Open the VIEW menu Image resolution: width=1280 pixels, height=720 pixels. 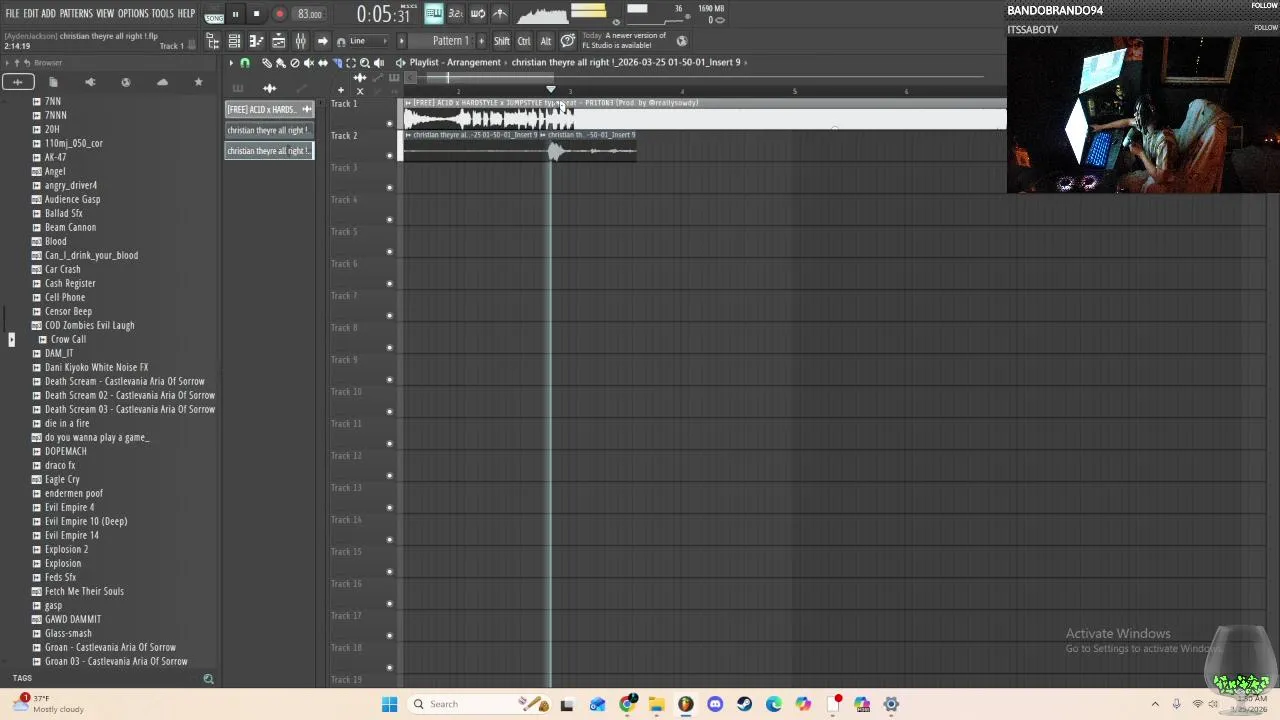pyautogui.click(x=105, y=14)
